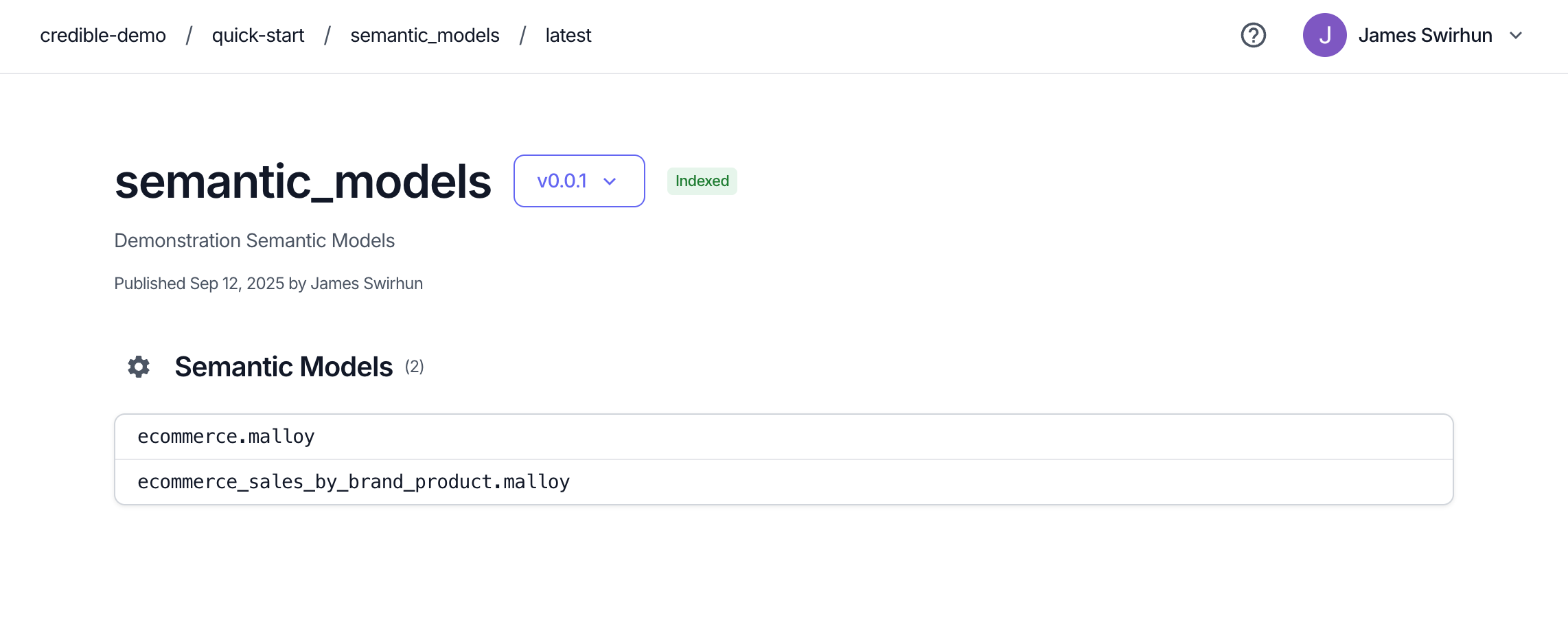The image size is (1568, 618).
Task: Click the chevron inside the version selector
Action: click(x=610, y=182)
